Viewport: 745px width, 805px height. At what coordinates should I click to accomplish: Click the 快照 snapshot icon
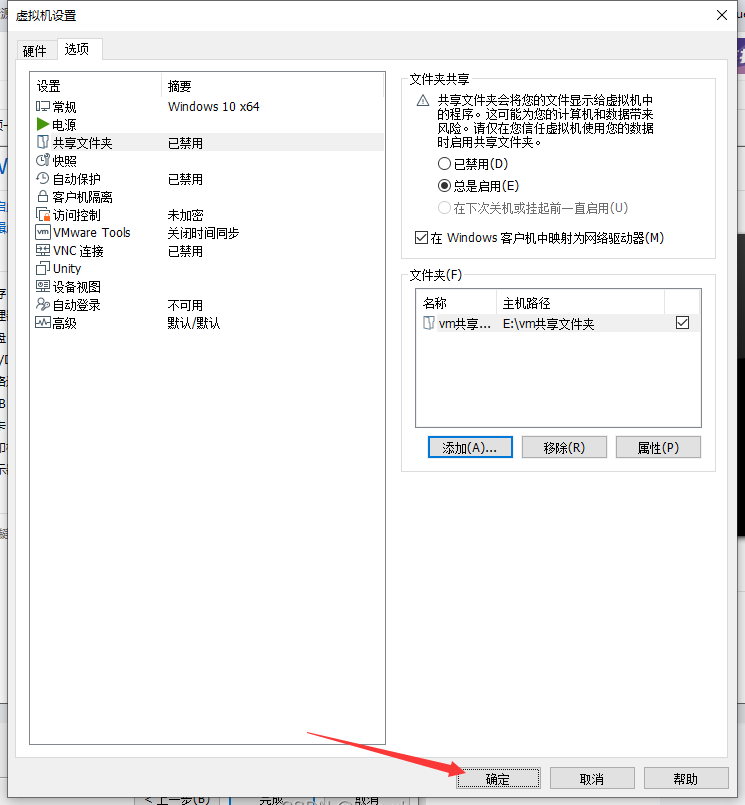click(x=43, y=160)
